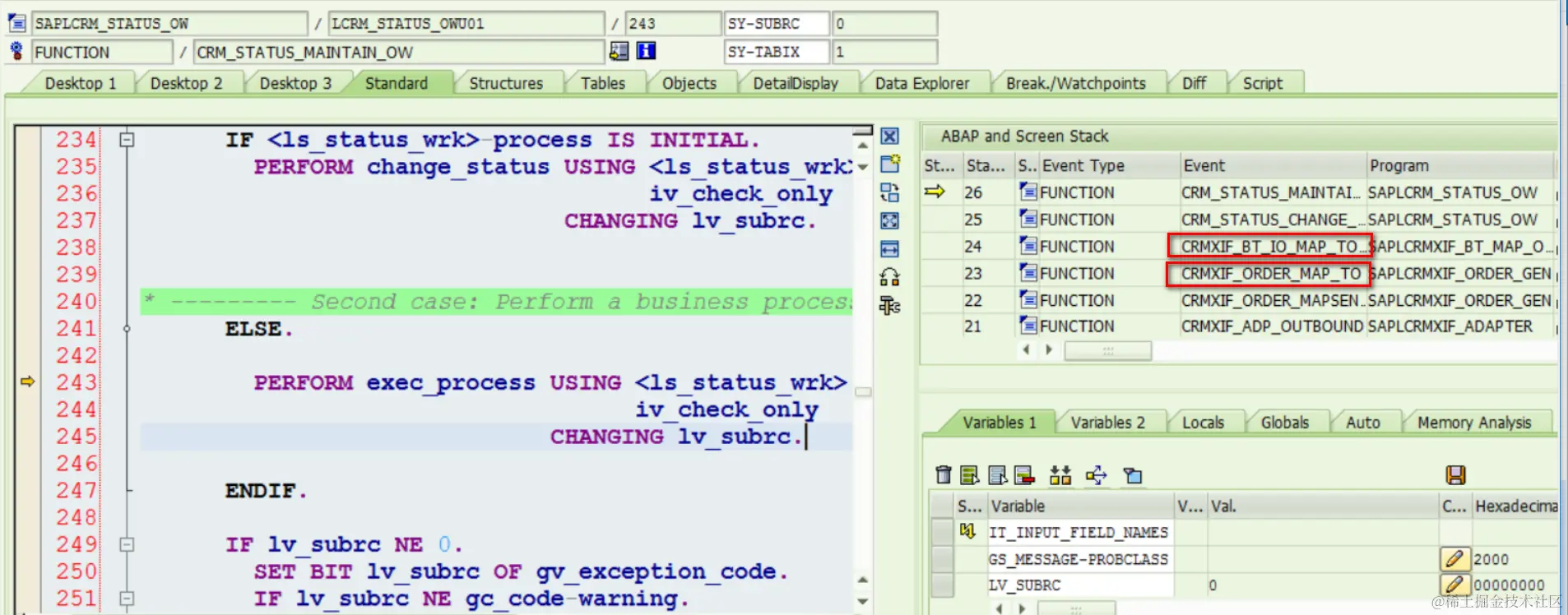
Task: Open the DetailDisplay tab
Action: (x=796, y=83)
